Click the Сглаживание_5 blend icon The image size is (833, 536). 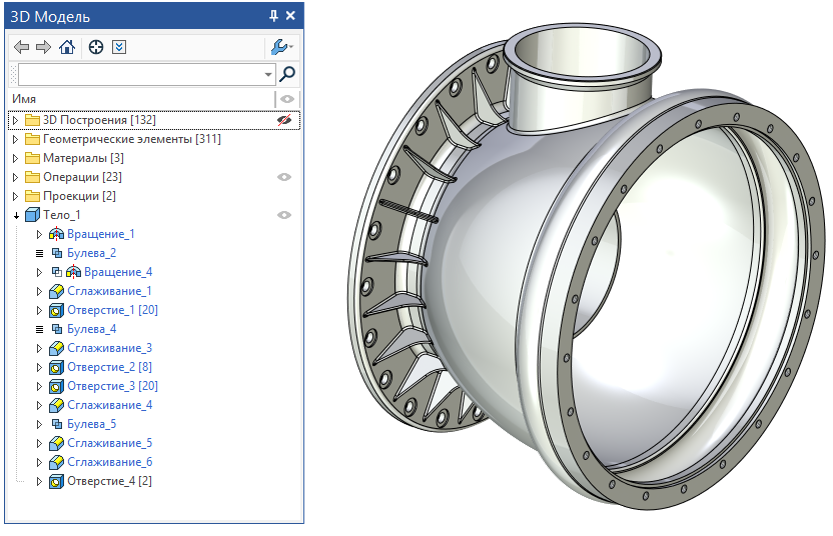[56, 443]
